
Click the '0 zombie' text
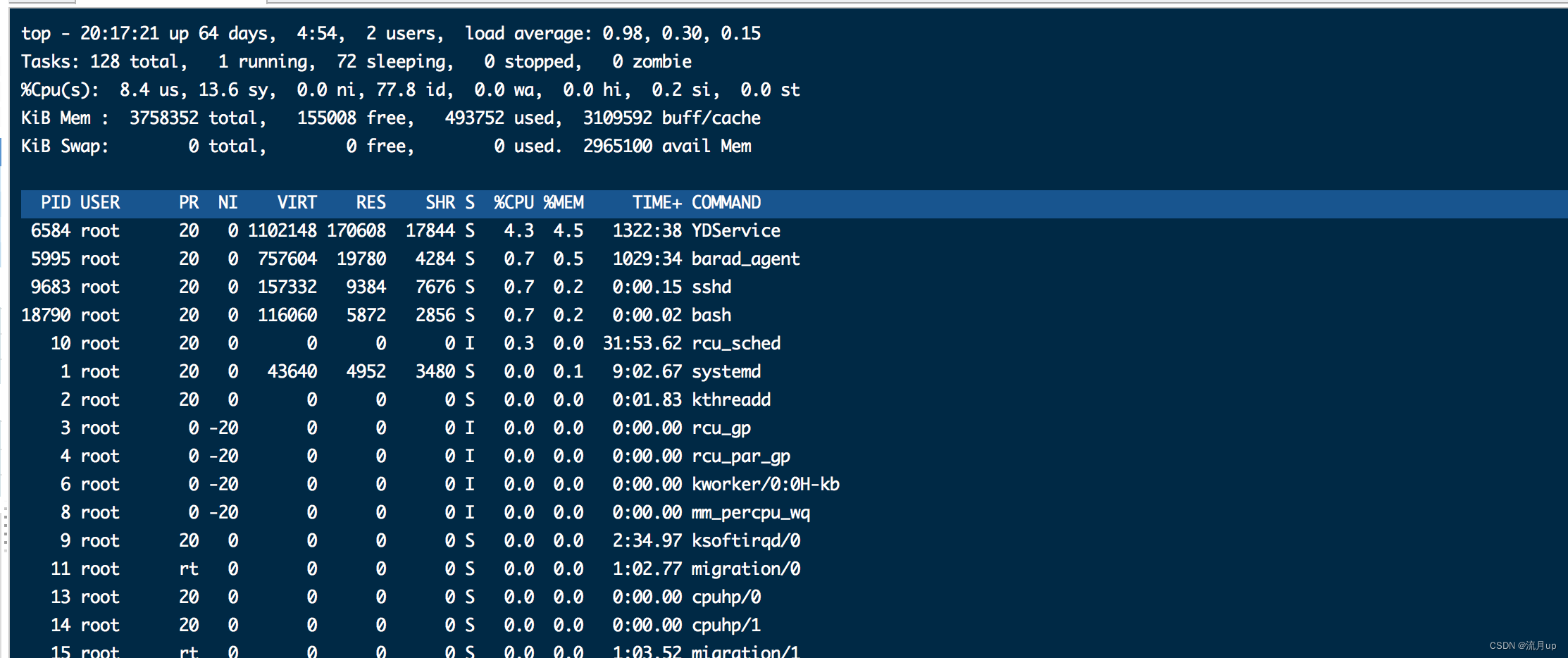coord(652,62)
